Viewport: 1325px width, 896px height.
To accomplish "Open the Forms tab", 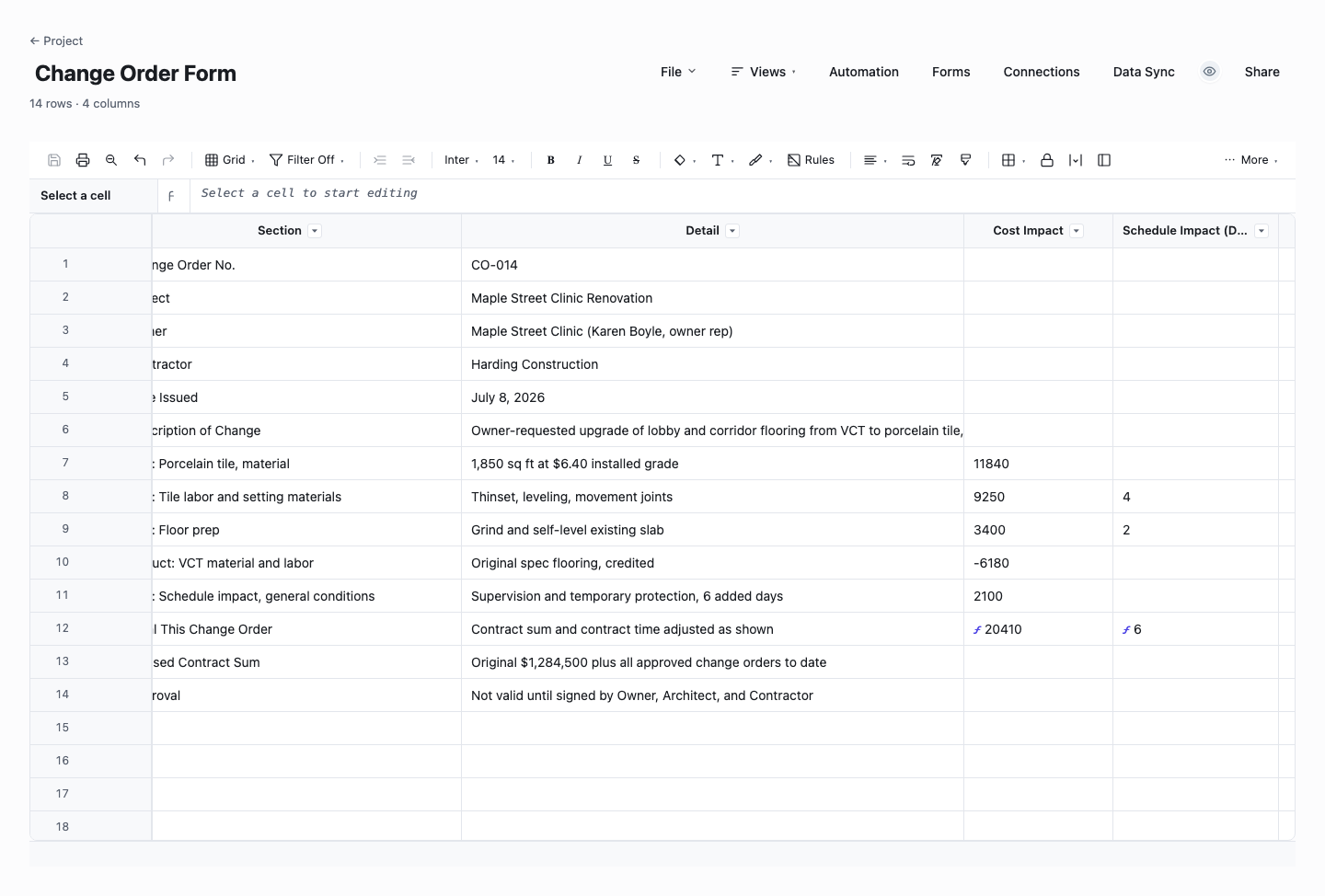I will pyautogui.click(x=951, y=72).
